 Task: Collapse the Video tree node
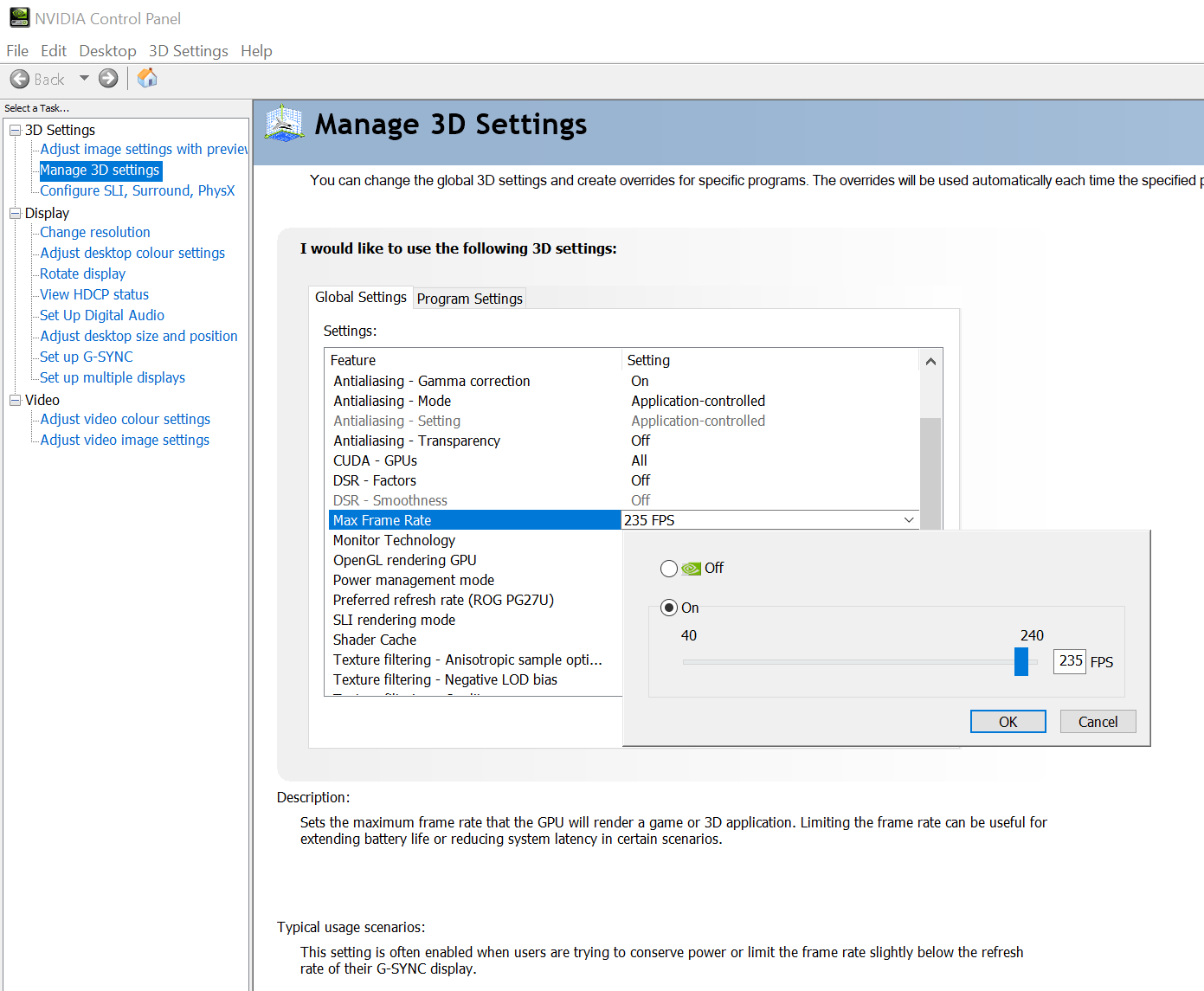click(15, 400)
